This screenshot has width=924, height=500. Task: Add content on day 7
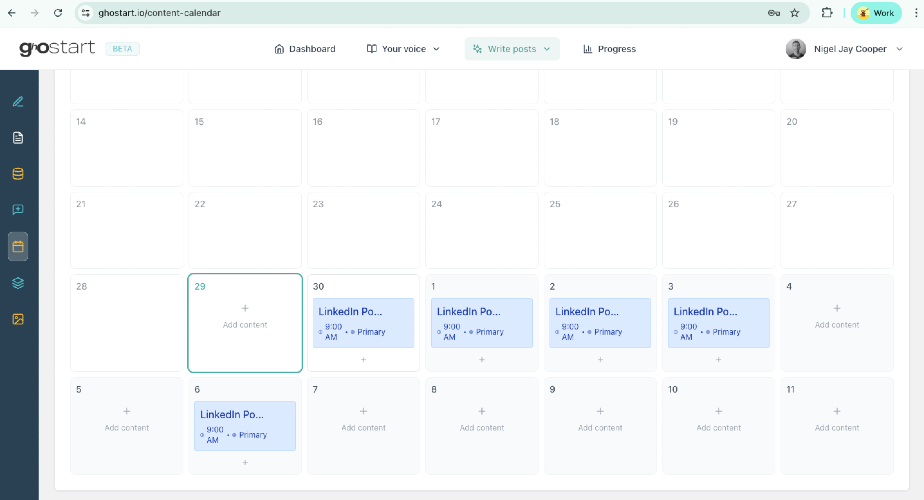(x=364, y=420)
